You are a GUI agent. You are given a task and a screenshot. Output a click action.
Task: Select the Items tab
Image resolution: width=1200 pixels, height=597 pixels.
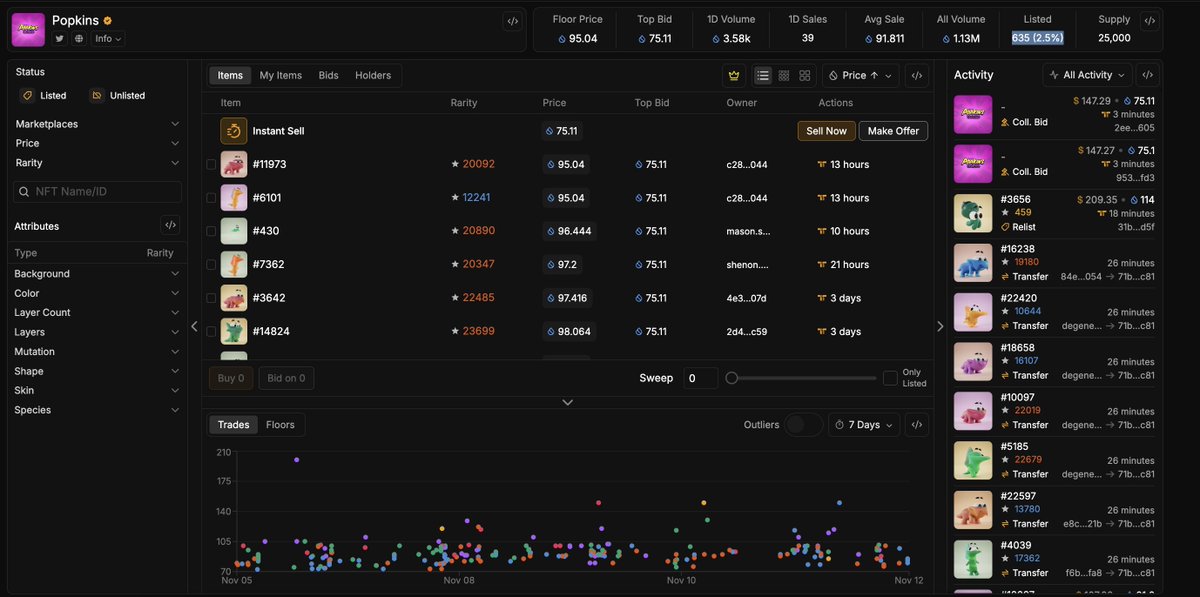(x=230, y=75)
